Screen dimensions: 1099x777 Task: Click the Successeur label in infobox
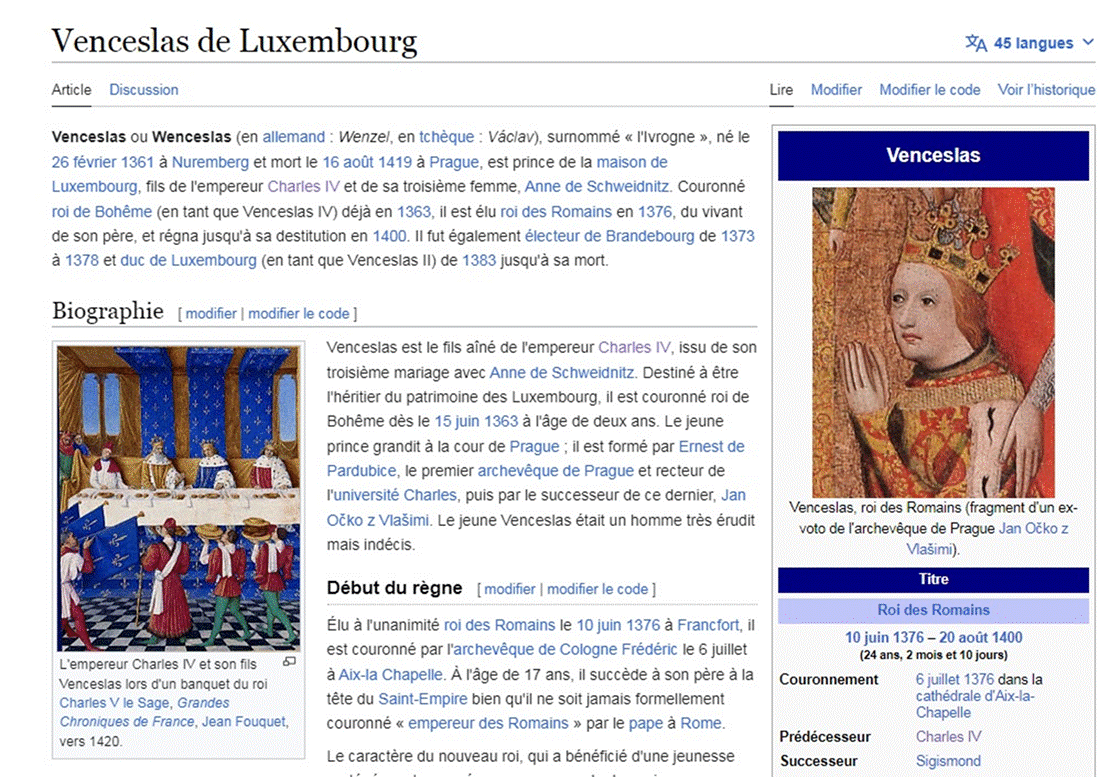[819, 762]
